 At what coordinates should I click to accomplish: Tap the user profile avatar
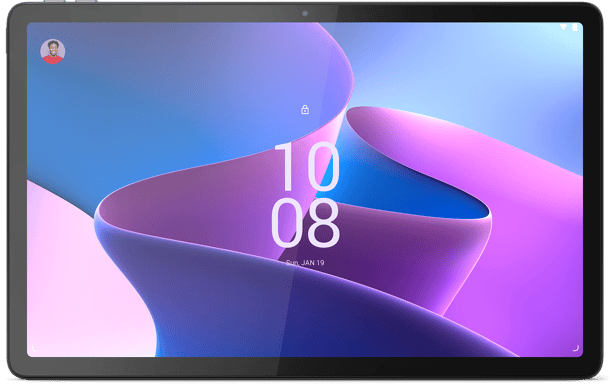click(x=53, y=51)
